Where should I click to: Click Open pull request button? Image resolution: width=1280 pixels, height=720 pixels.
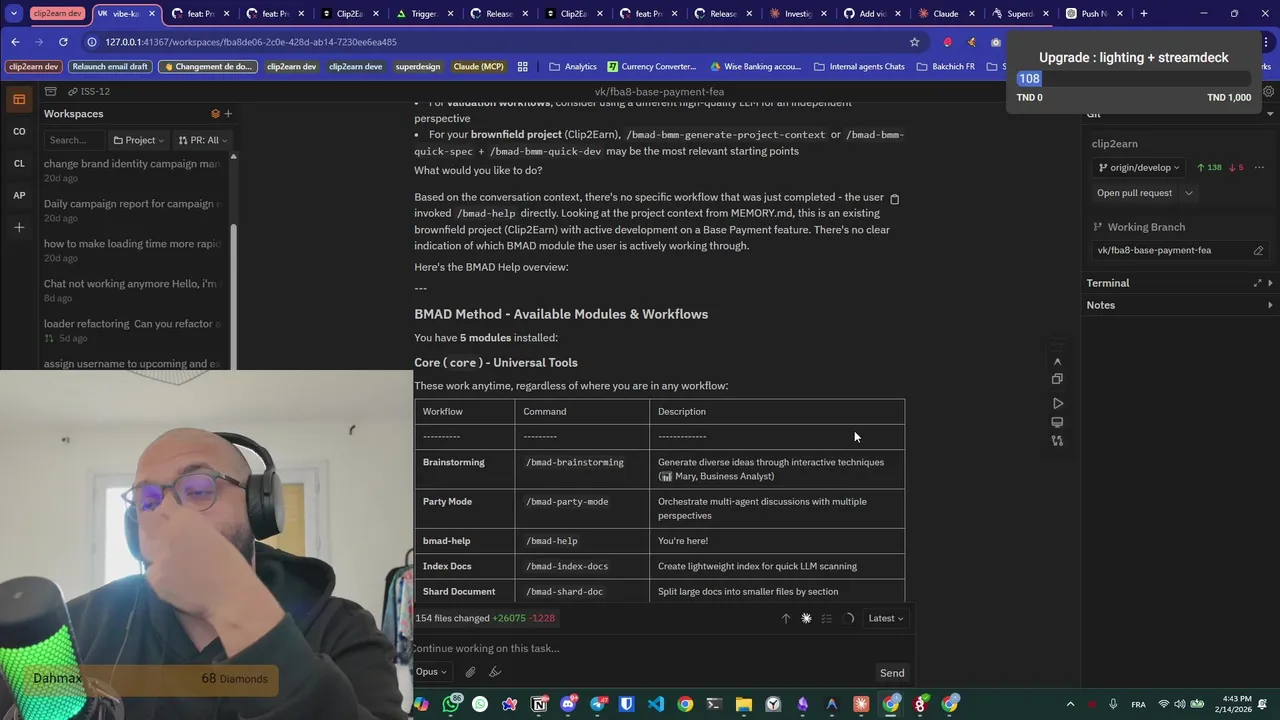[x=1134, y=193]
